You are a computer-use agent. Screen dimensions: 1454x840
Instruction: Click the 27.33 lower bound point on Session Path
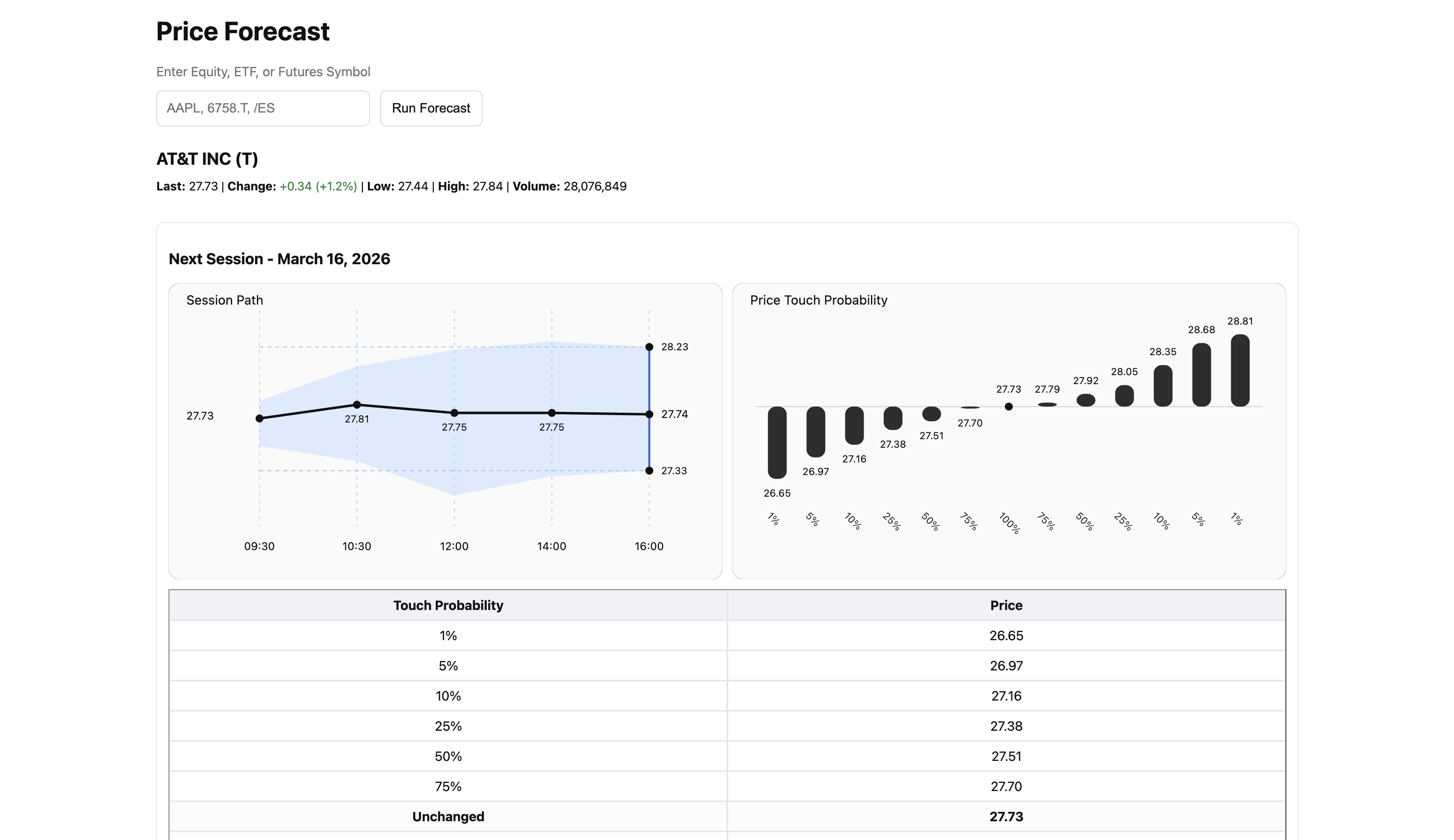(x=649, y=471)
